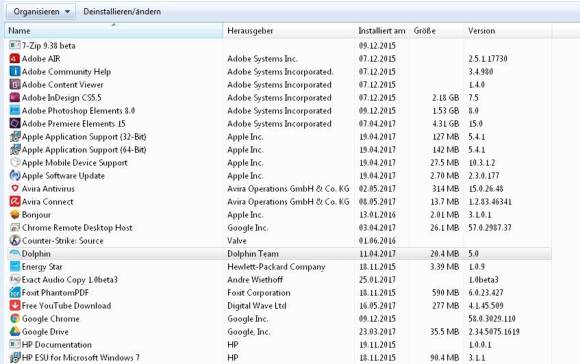Viewport: 580px width, 364px height.
Task: Click the version 57.0.2987.37 cell
Action: click(490, 228)
